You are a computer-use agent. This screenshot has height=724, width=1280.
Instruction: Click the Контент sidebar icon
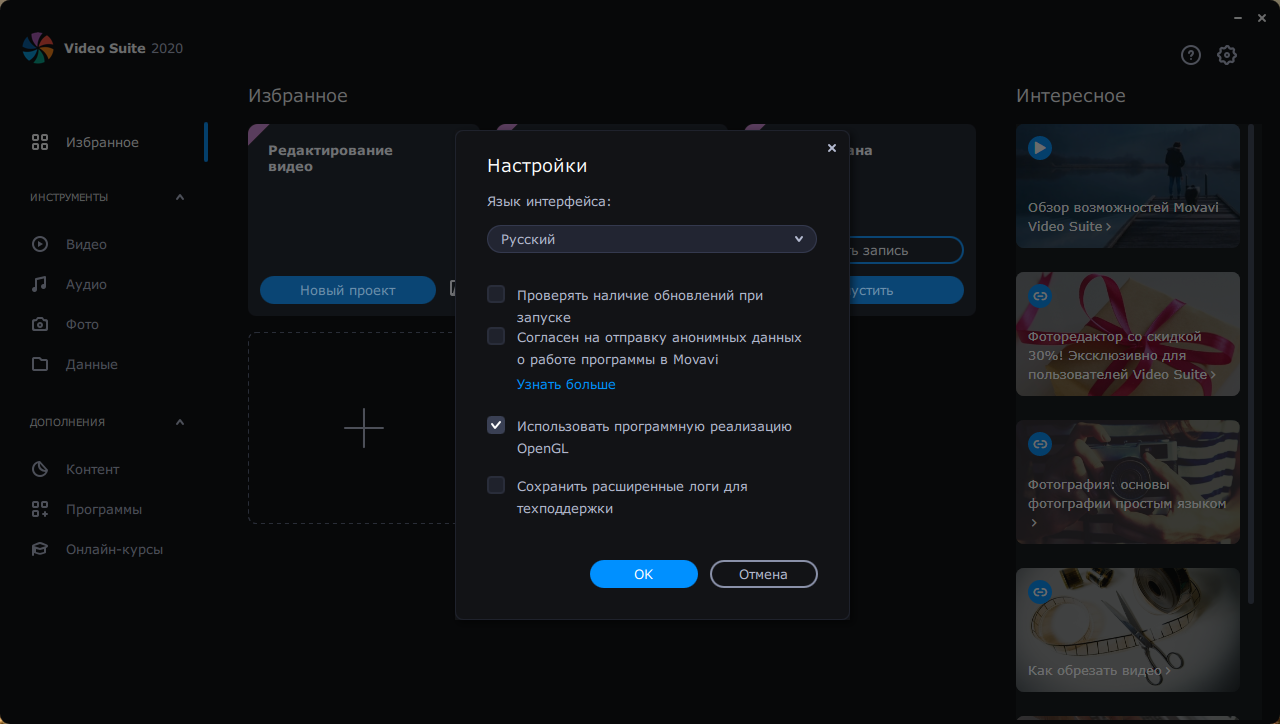pos(40,469)
